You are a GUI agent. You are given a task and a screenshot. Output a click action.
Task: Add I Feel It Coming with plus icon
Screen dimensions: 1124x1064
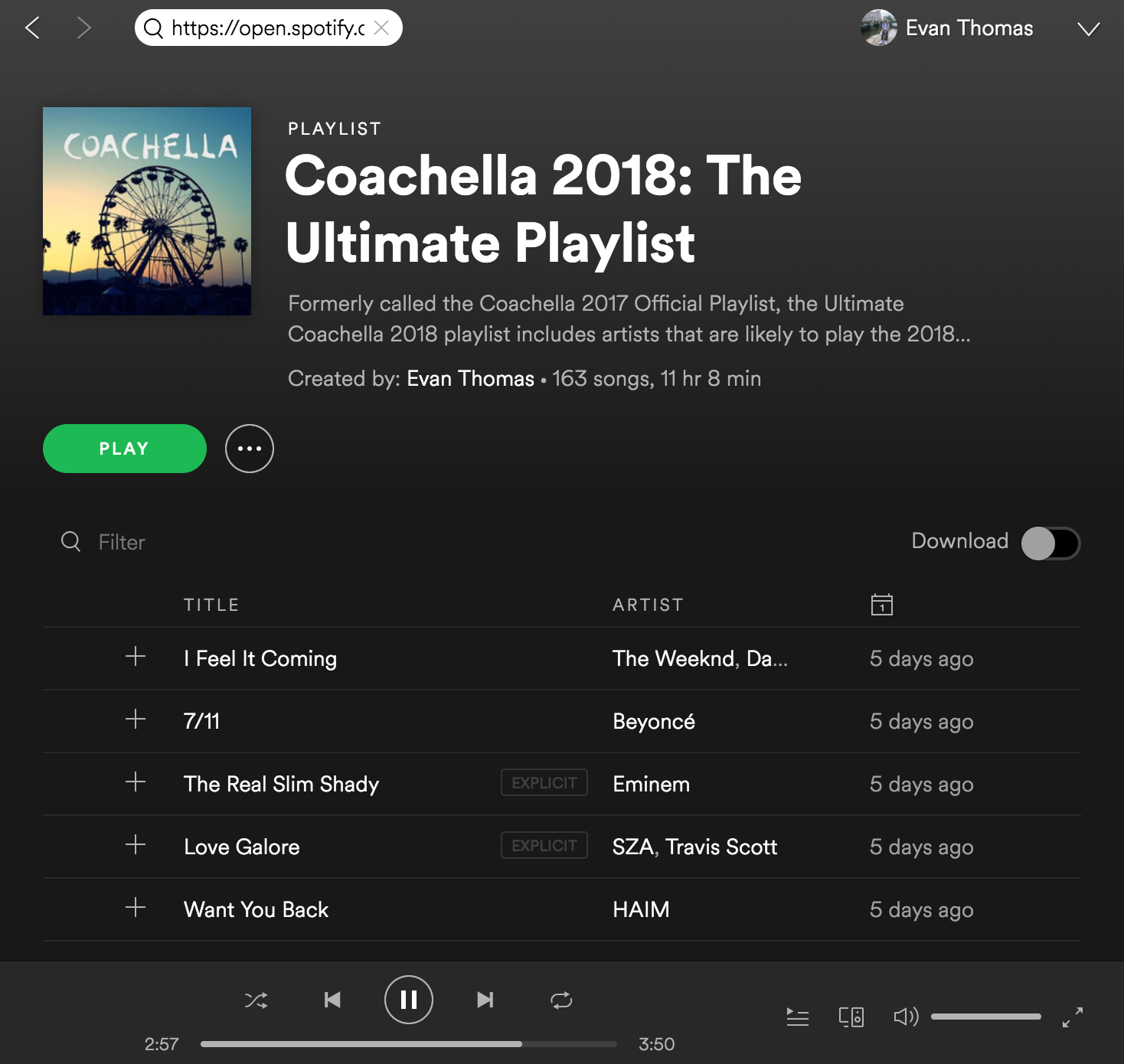coord(136,657)
